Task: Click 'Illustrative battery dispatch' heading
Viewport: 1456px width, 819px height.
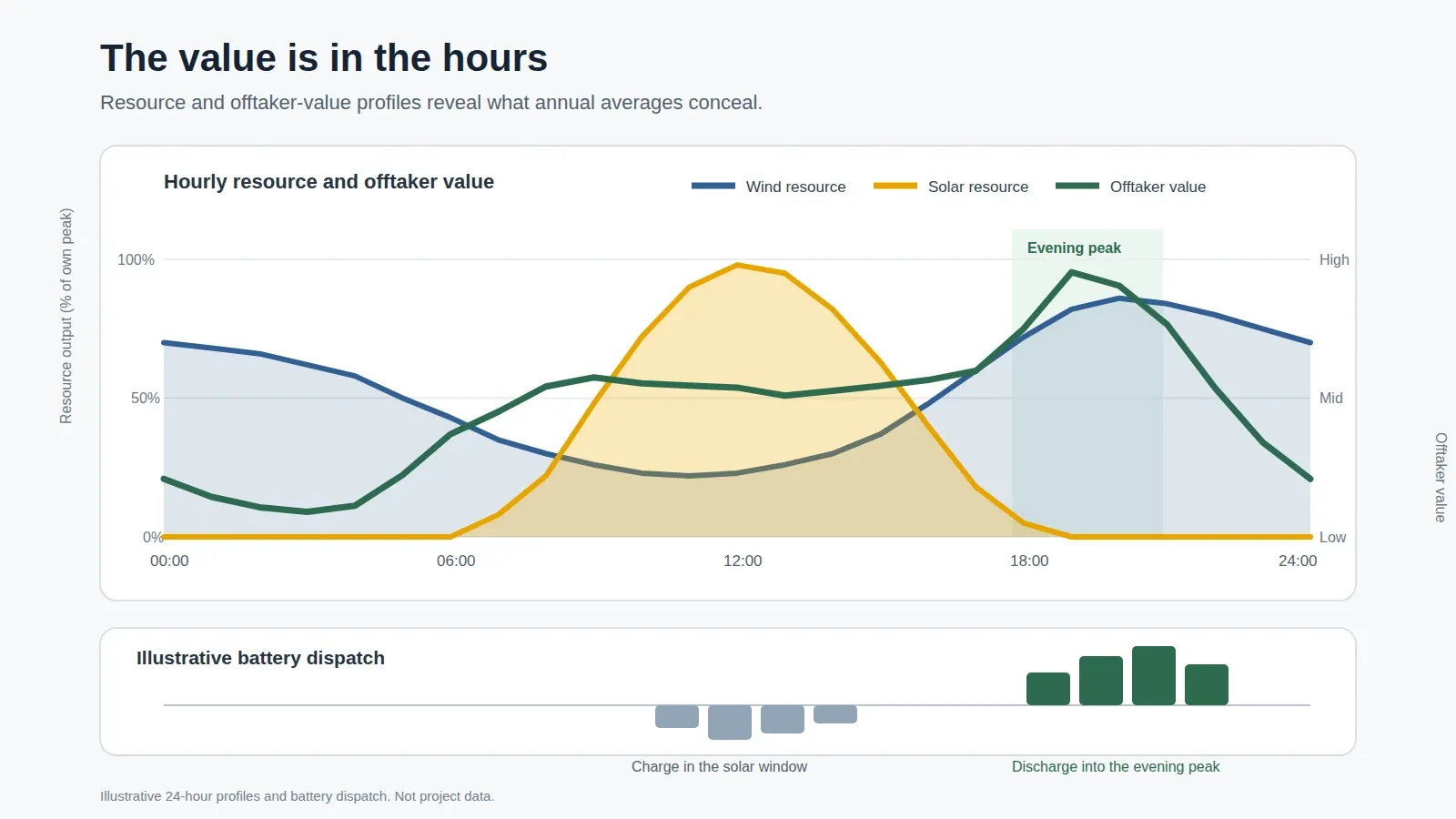Action: [260, 658]
